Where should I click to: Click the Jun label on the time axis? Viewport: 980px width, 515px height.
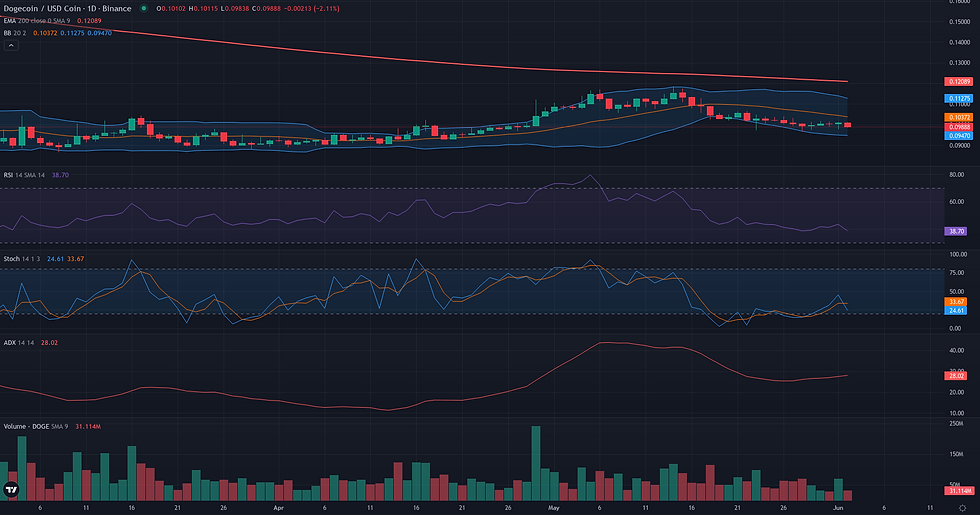[838, 508]
